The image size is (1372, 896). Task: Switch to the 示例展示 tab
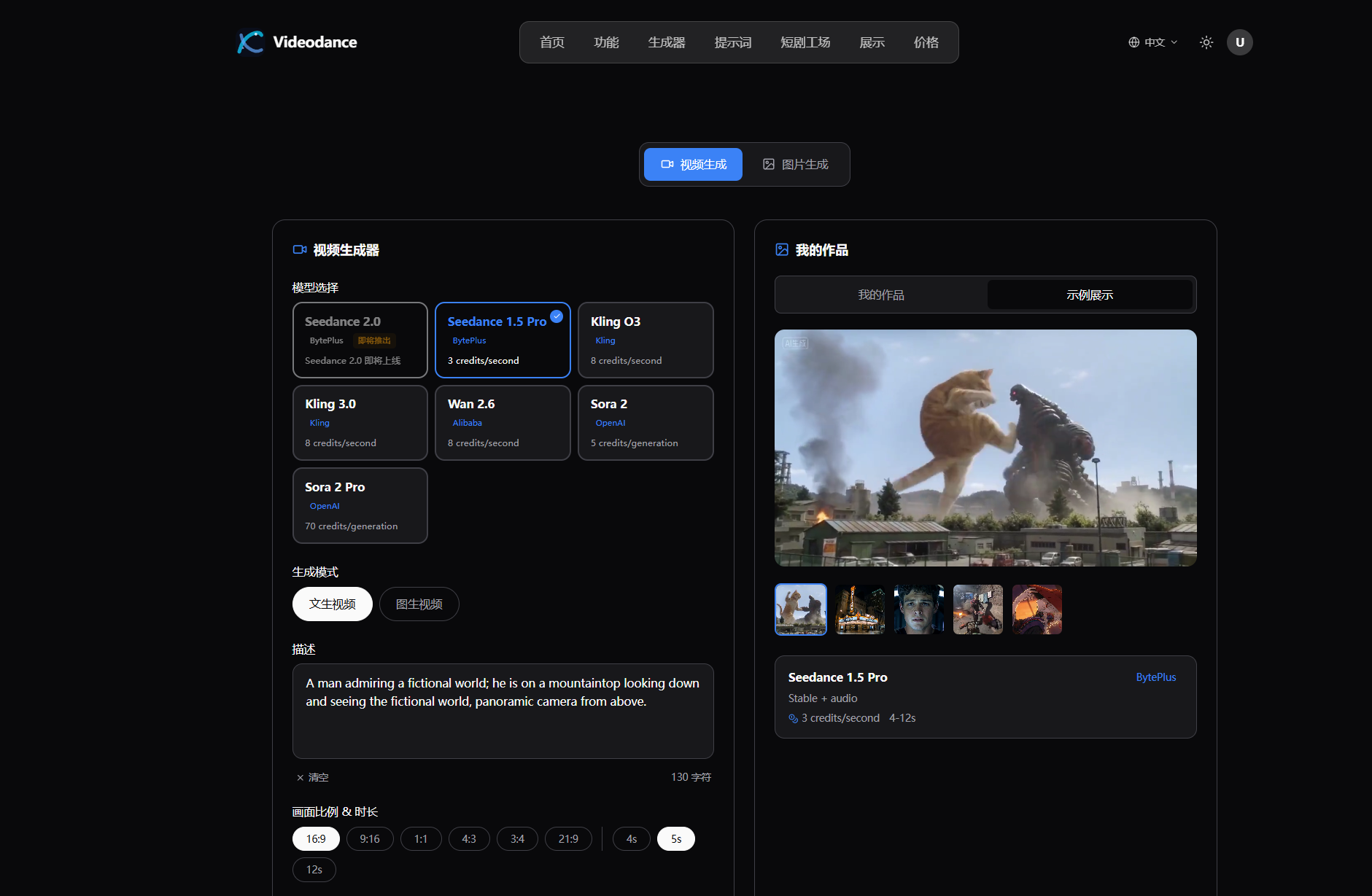pyautogui.click(x=1089, y=295)
